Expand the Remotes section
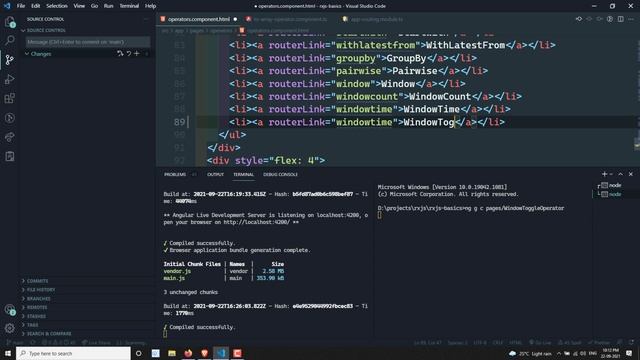Viewport: 640px width, 360px height. point(37,307)
